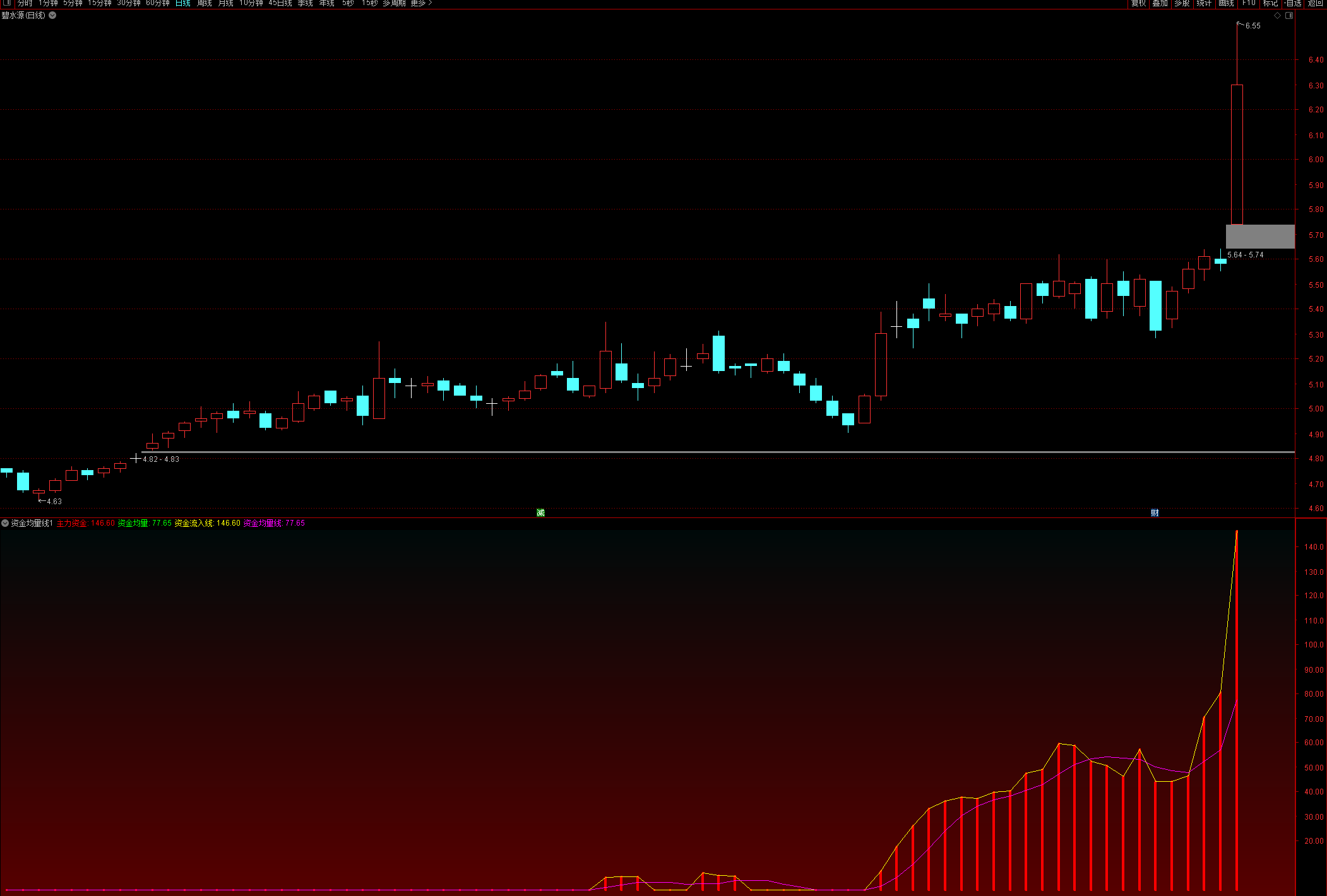The height and width of the screenshot is (896, 1327).
Task: Click the 统计 statistics button
Action: pos(1204,3)
